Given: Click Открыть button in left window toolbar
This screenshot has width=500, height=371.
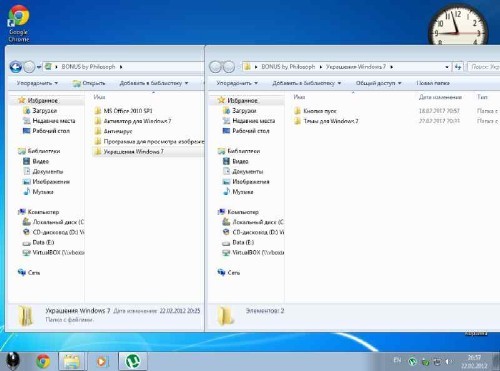Looking at the screenshot, I should pyautogui.click(x=89, y=83).
